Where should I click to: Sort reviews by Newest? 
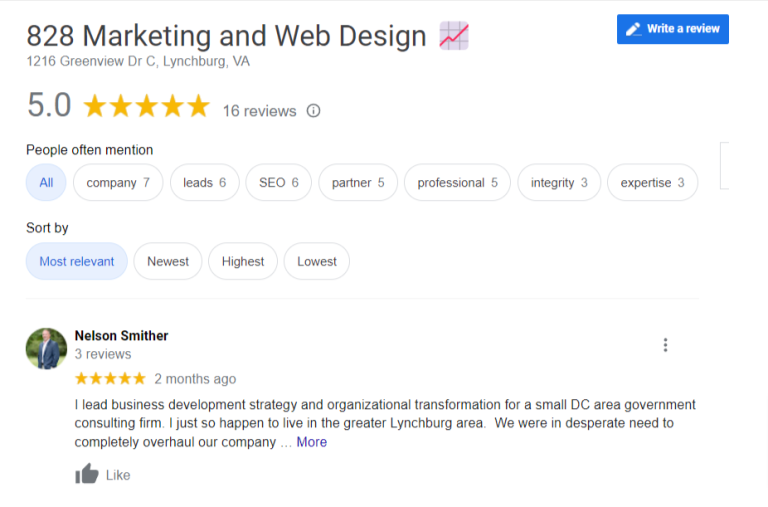(168, 262)
